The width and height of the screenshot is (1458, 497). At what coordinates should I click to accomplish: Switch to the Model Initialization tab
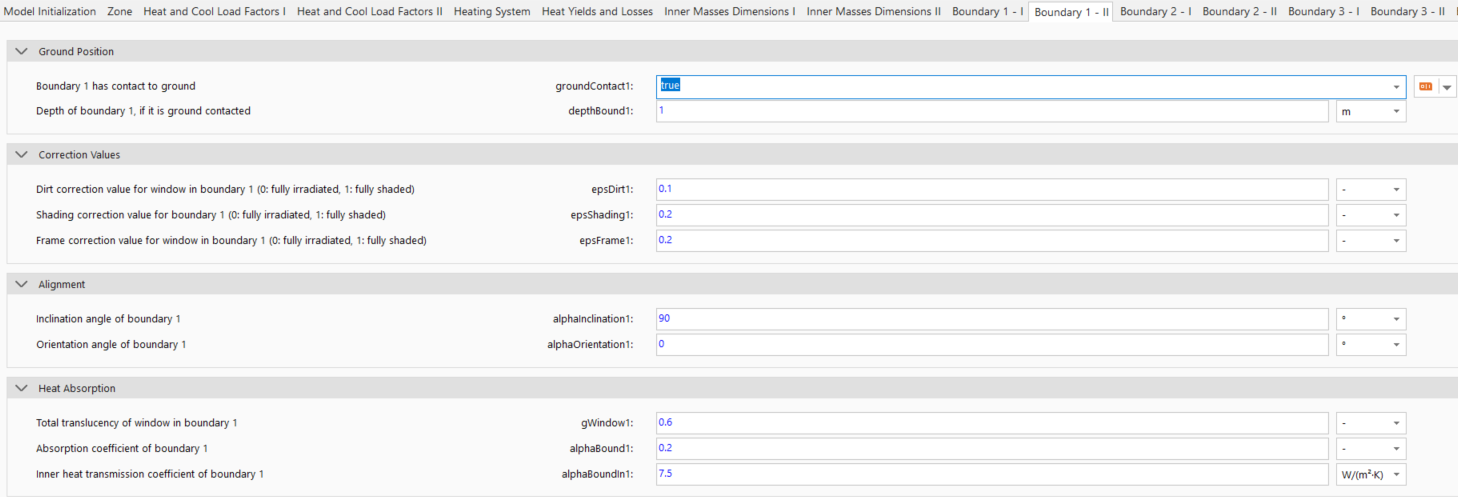click(50, 12)
